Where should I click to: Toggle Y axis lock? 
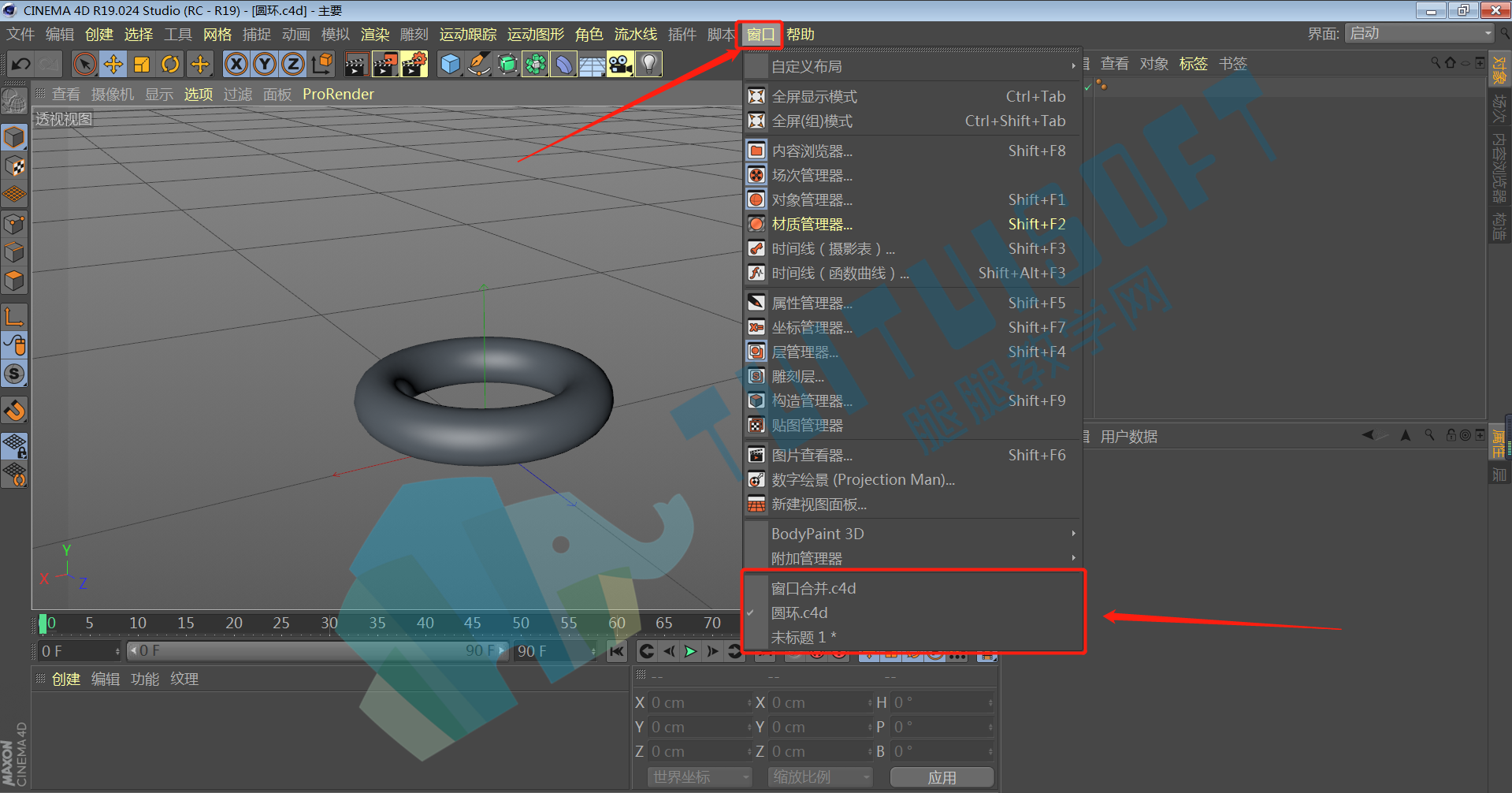coord(265,65)
